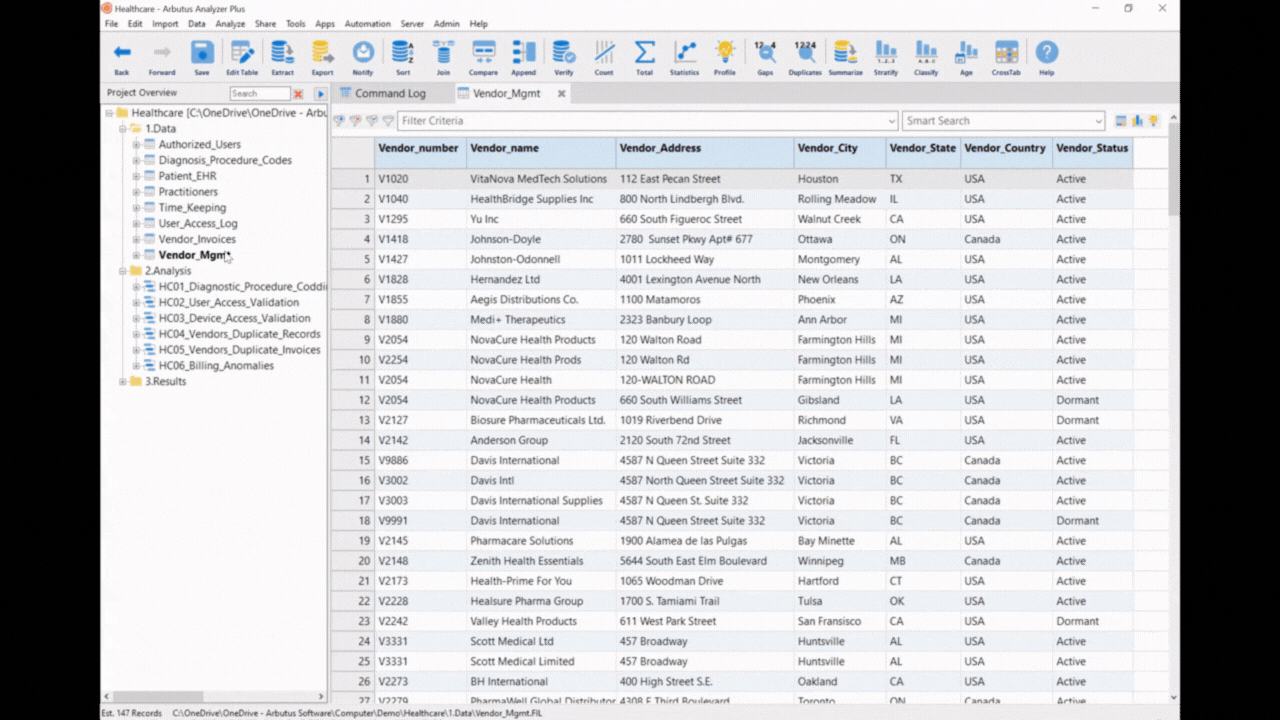
Task: Open the Import menu
Action: click(x=165, y=23)
